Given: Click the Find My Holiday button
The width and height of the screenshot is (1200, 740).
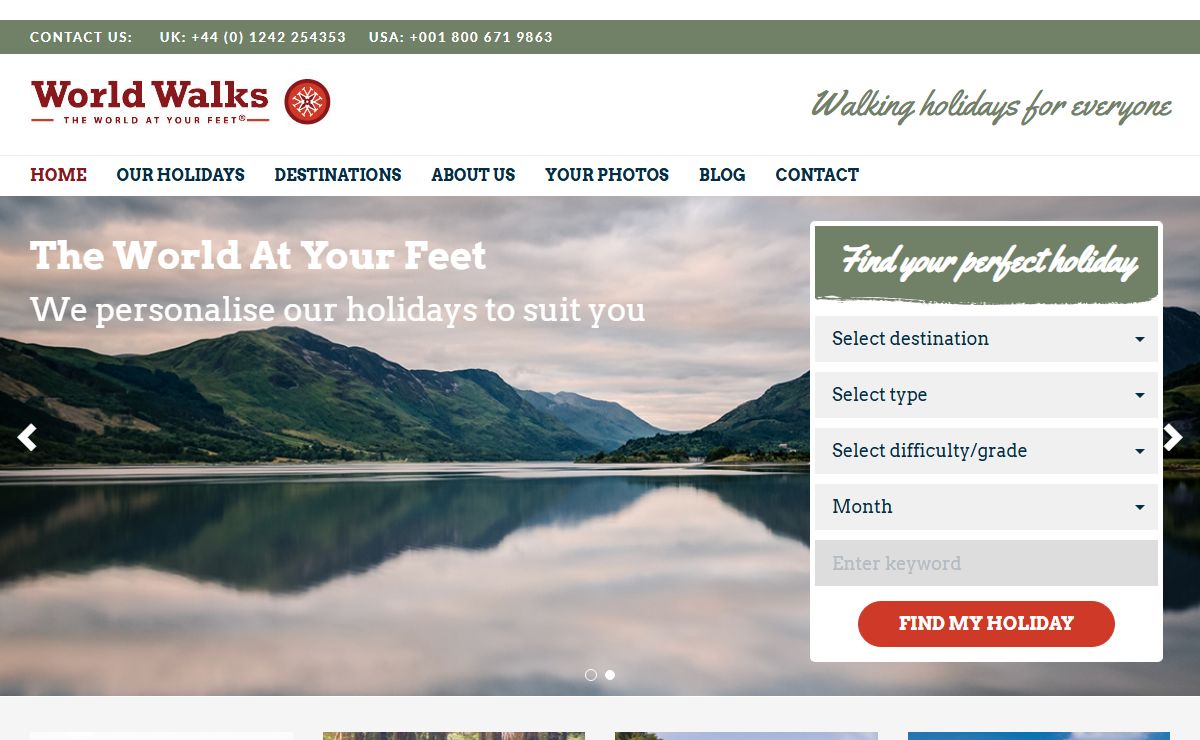Looking at the screenshot, I should (x=986, y=624).
